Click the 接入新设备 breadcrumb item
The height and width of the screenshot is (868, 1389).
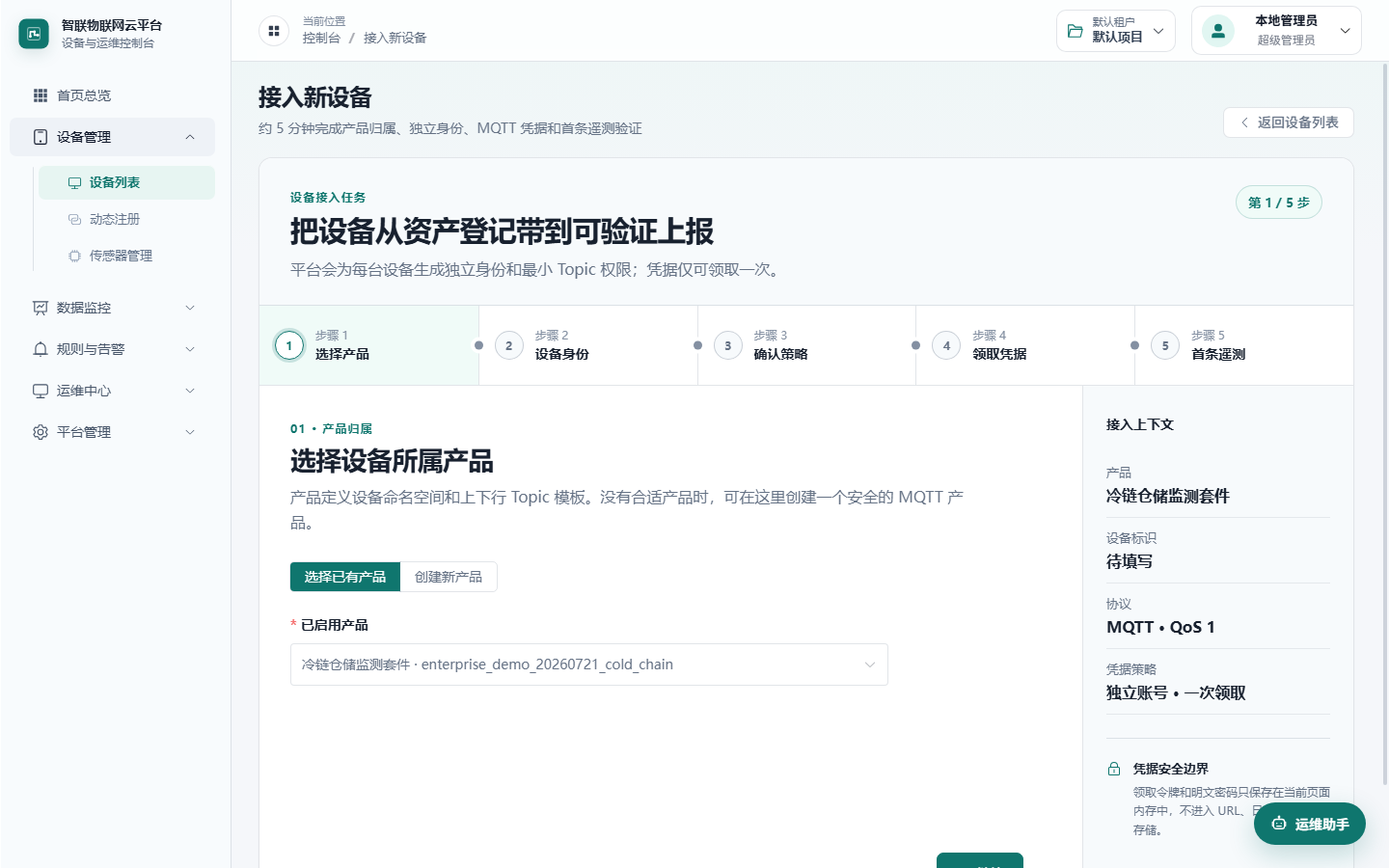coord(395,38)
